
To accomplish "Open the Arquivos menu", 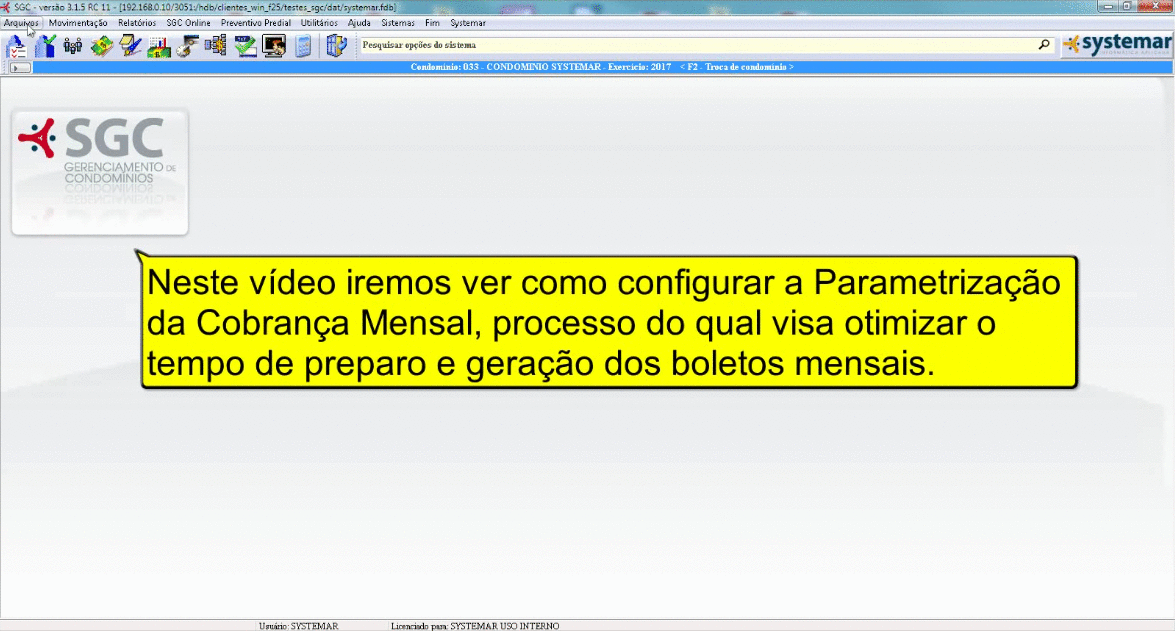I will coord(21,22).
